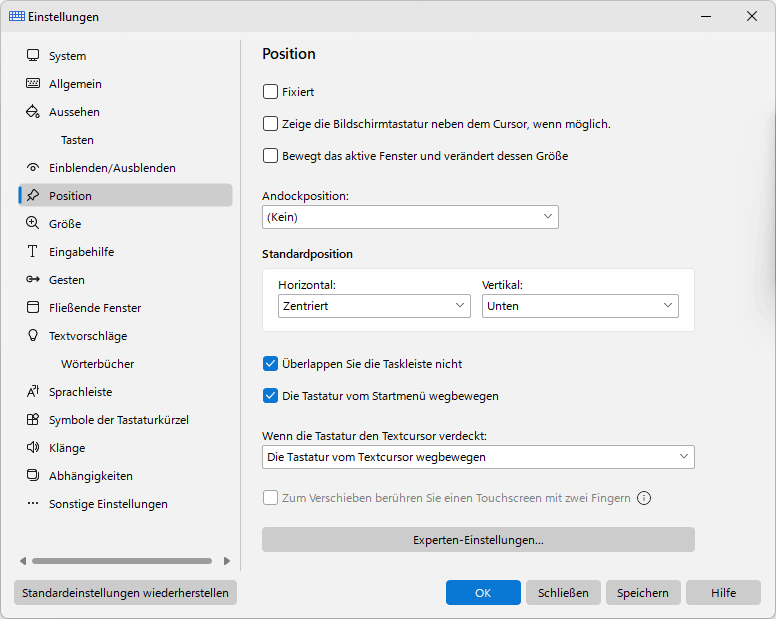Click the Sonstige Einstellungen ellipsis icon
The image size is (776, 619).
click(33, 503)
